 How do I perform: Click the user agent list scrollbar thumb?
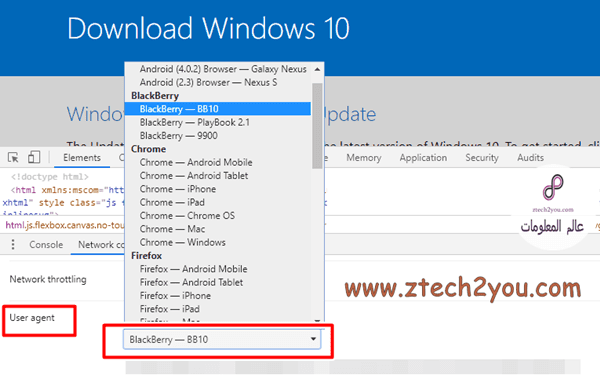[x=317, y=126]
